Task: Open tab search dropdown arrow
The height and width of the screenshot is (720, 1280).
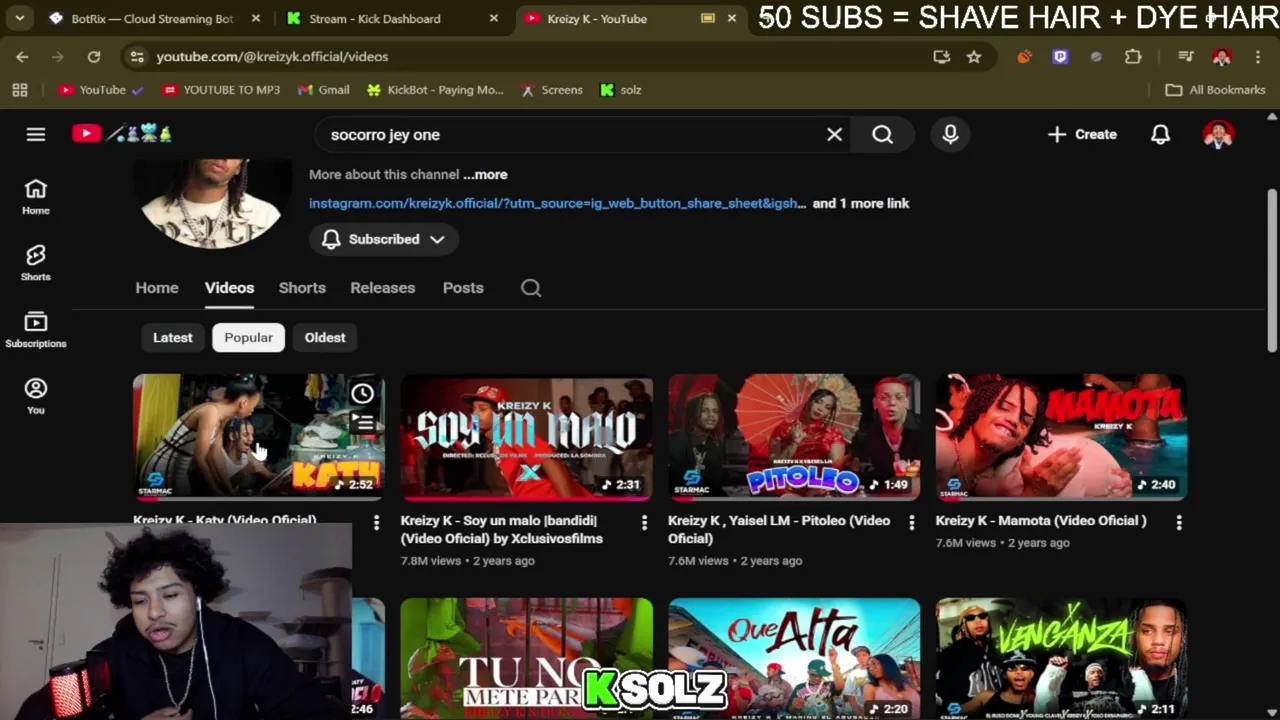Action: (19, 18)
